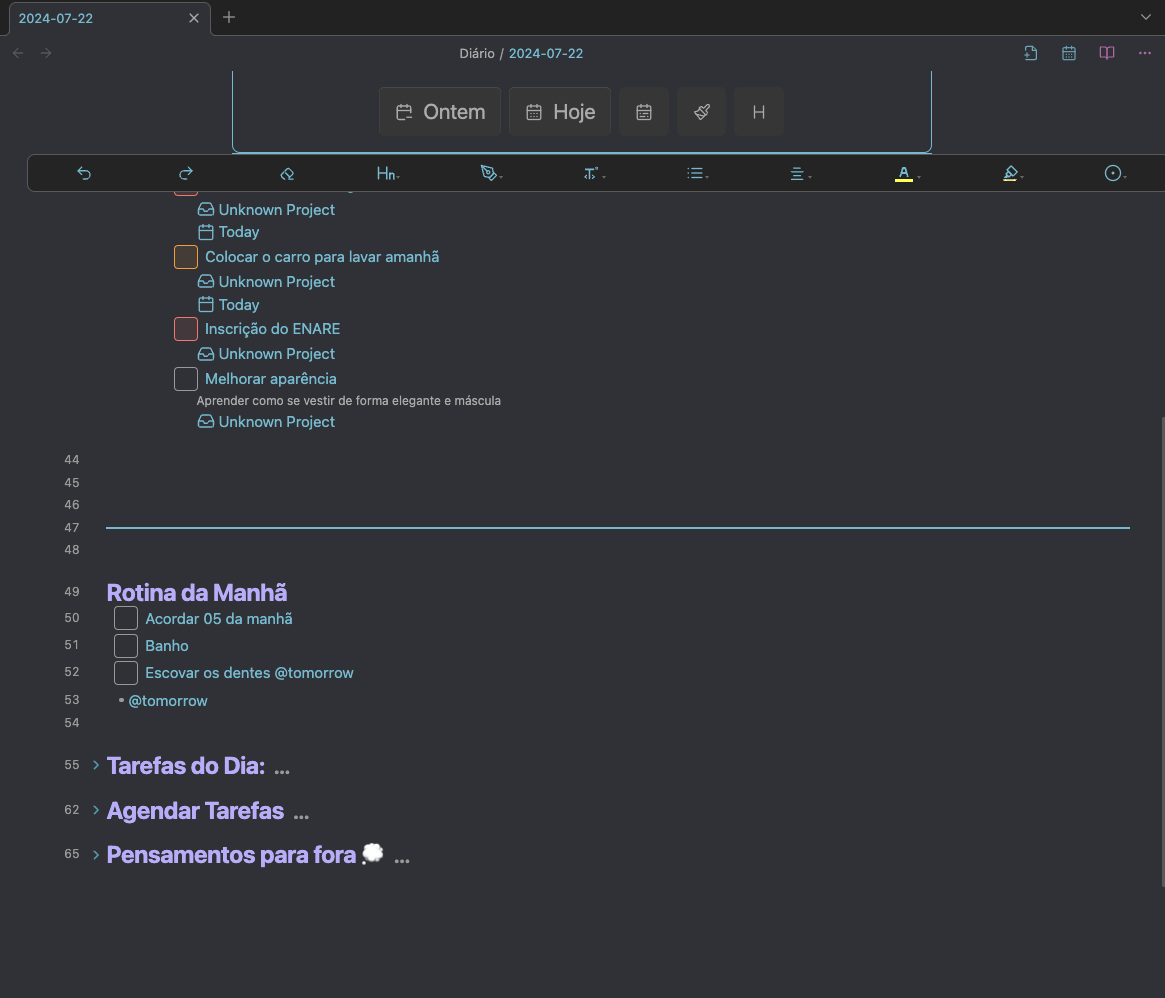Open the calendar icon in top bar
Viewport: 1165px width, 998px height.
[x=1068, y=53]
